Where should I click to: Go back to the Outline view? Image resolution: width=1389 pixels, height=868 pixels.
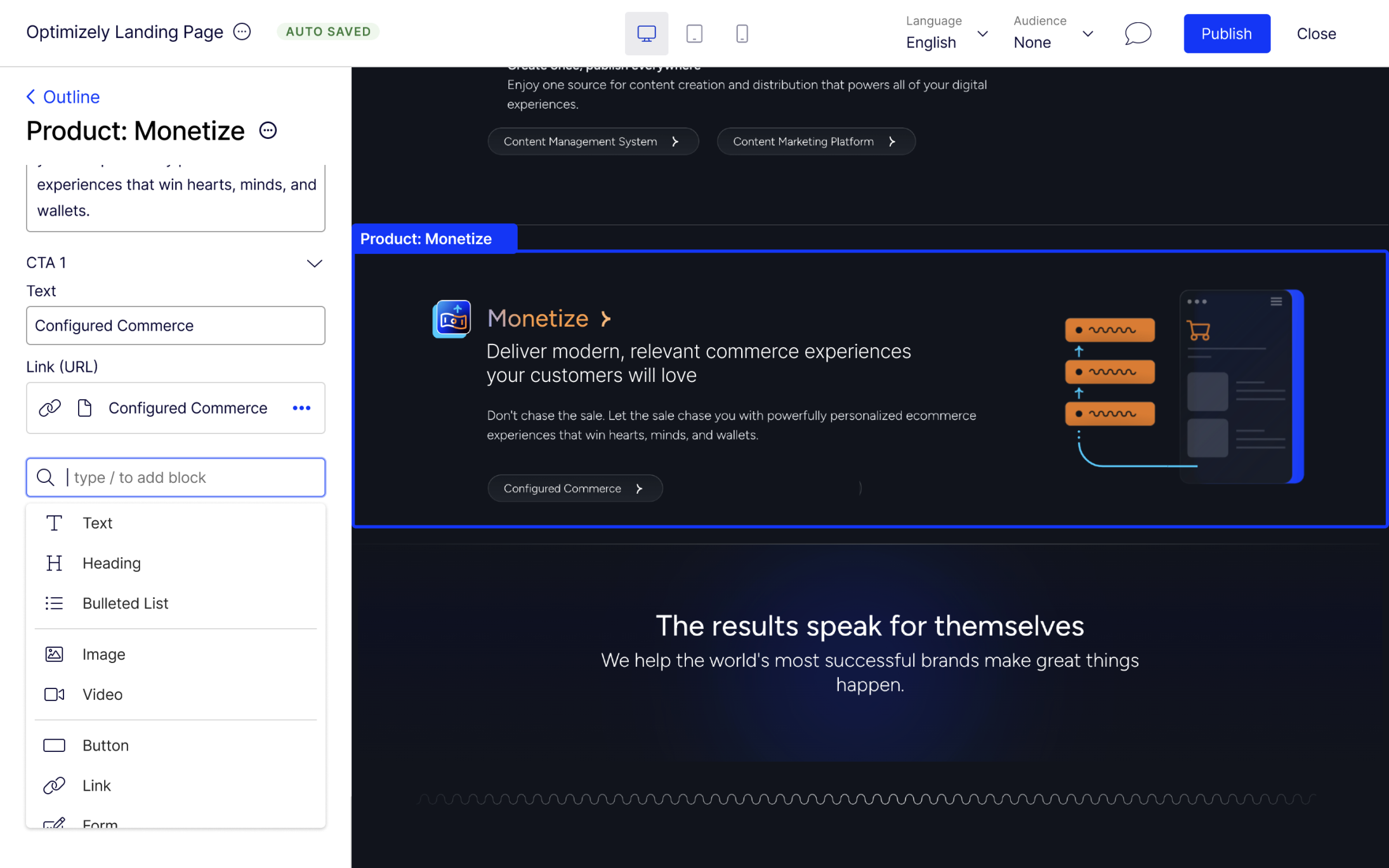point(62,96)
